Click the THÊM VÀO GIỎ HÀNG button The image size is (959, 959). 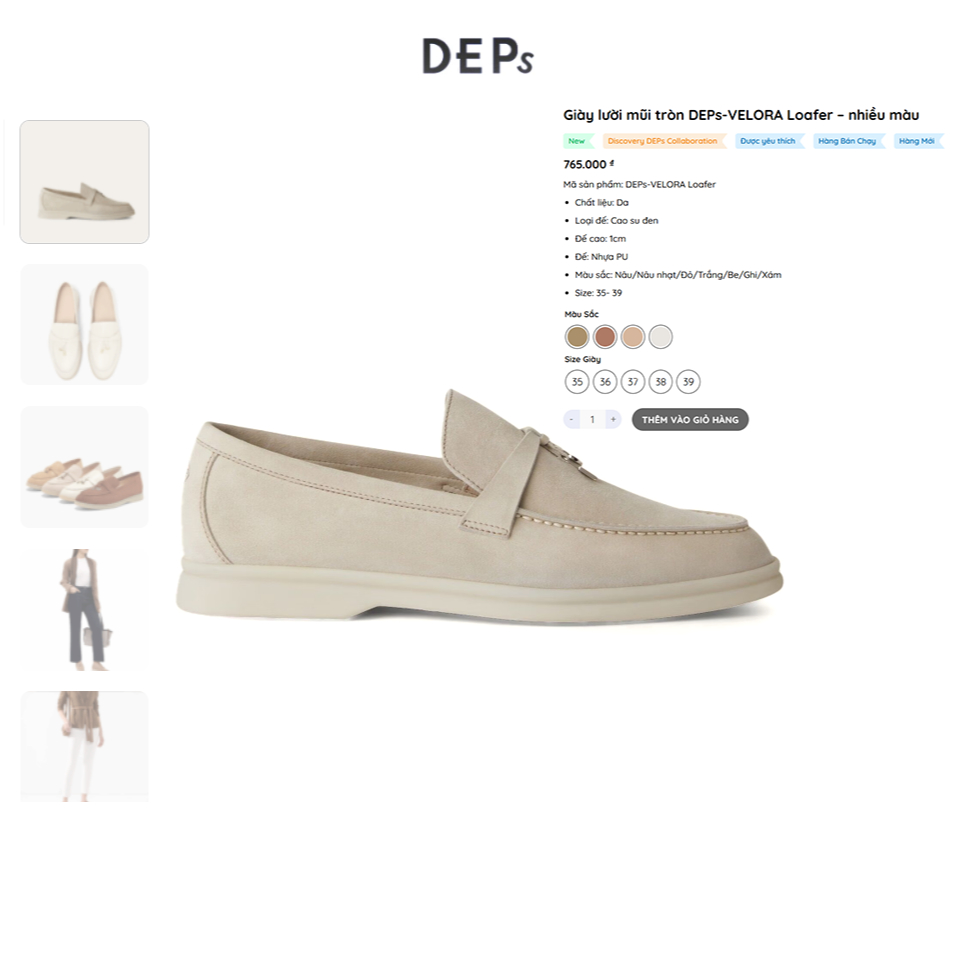tap(690, 420)
